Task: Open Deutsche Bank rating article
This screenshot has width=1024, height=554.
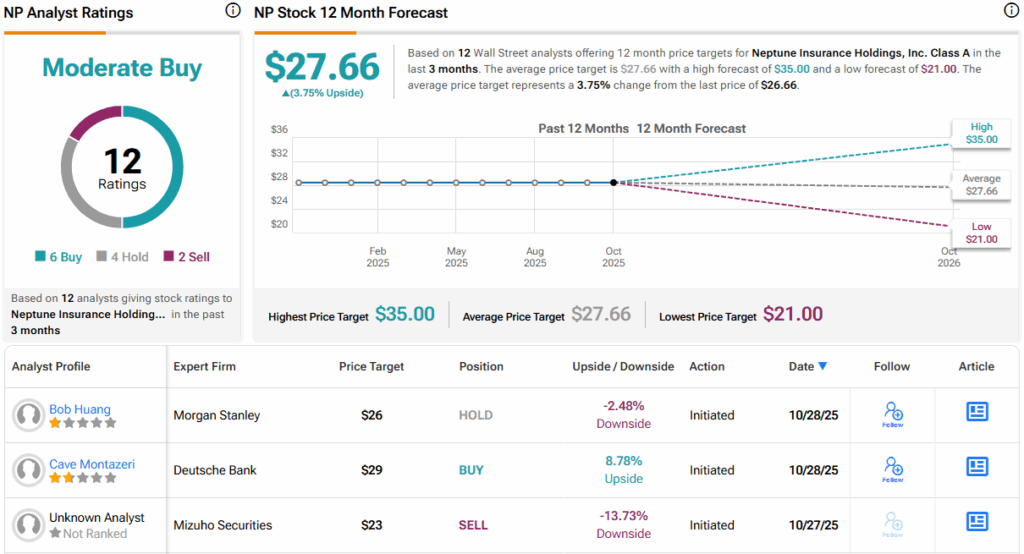Action: pyautogui.click(x=977, y=467)
